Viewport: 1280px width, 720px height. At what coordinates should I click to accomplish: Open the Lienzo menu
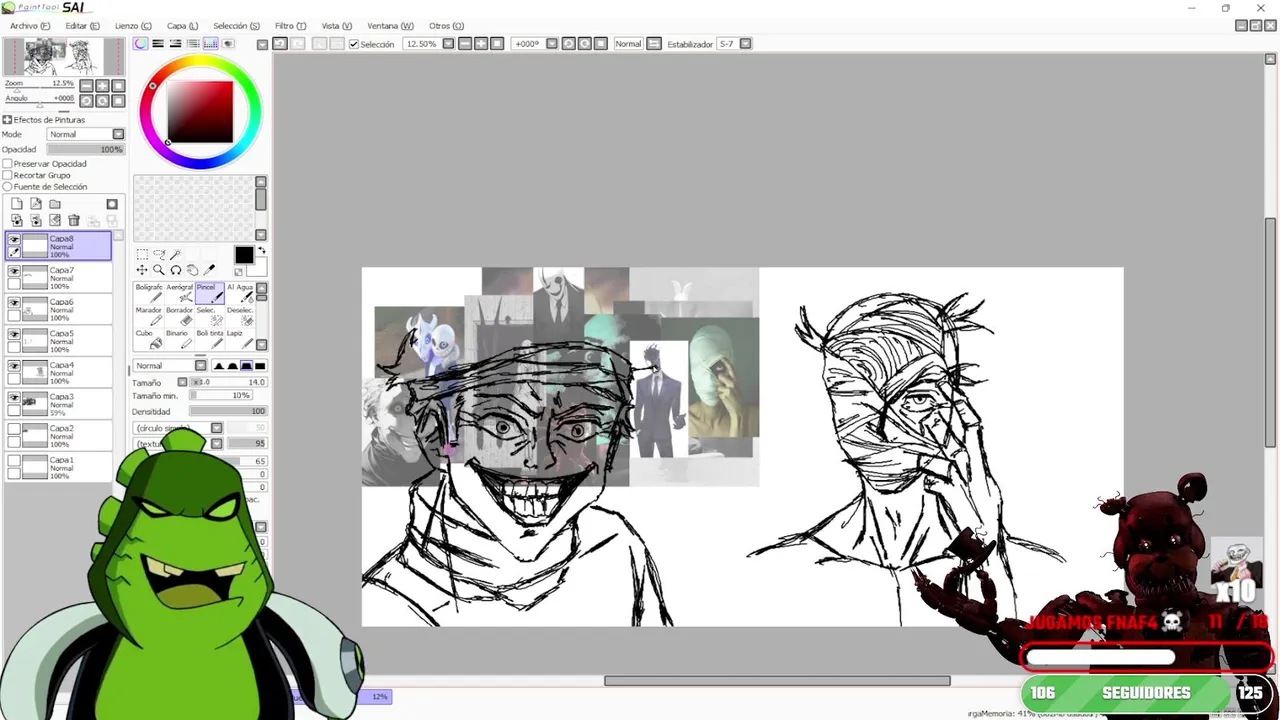tap(133, 26)
